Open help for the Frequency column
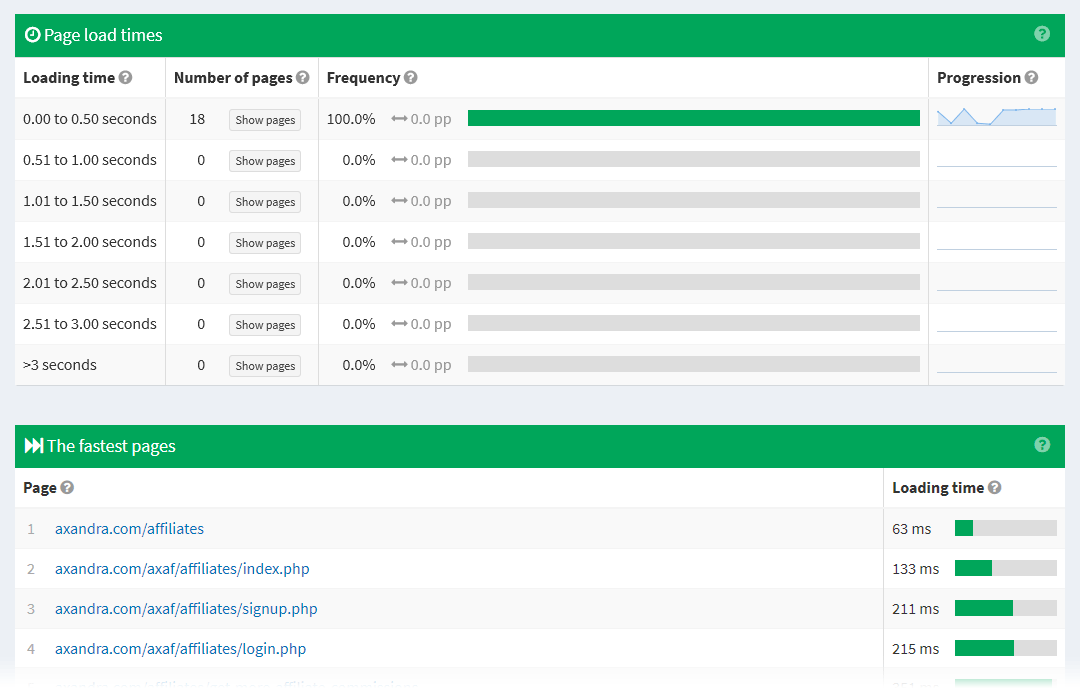 click(409, 77)
